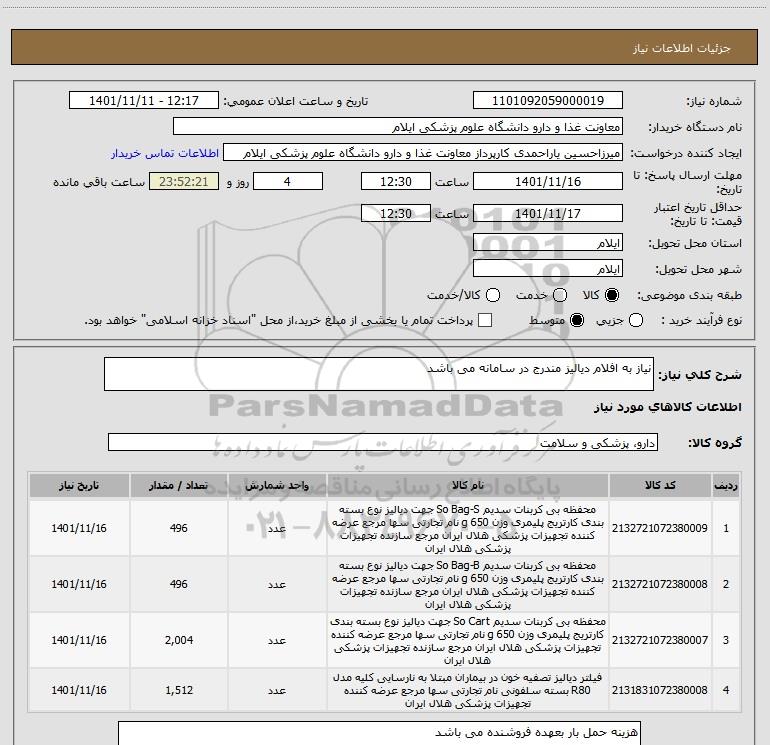Click the price validity date 1401/11/17 field
The height and width of the screenshot is (745, 770).
(548, 213)
